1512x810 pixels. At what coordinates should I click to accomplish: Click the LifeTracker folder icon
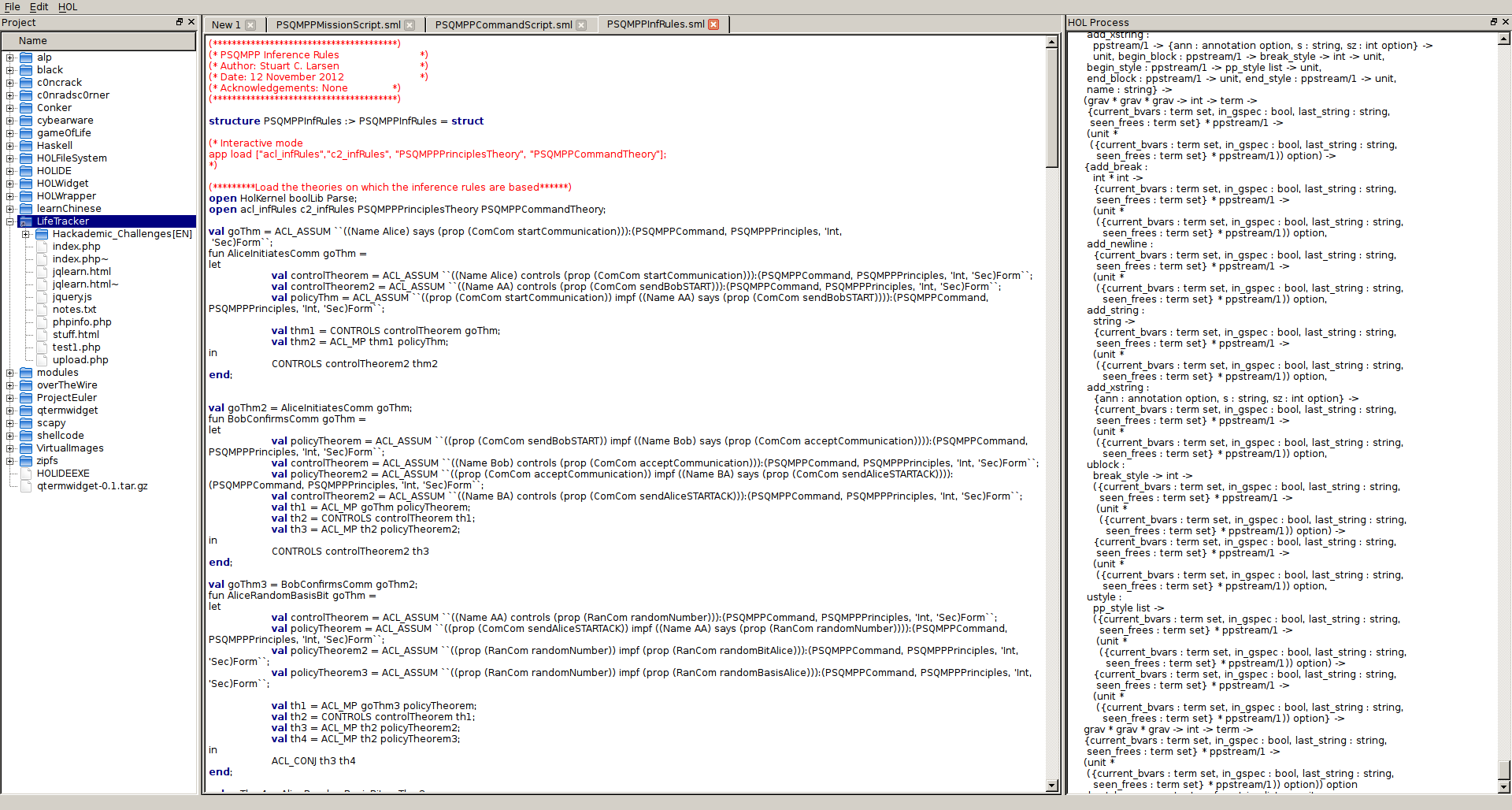pos(26,221)
